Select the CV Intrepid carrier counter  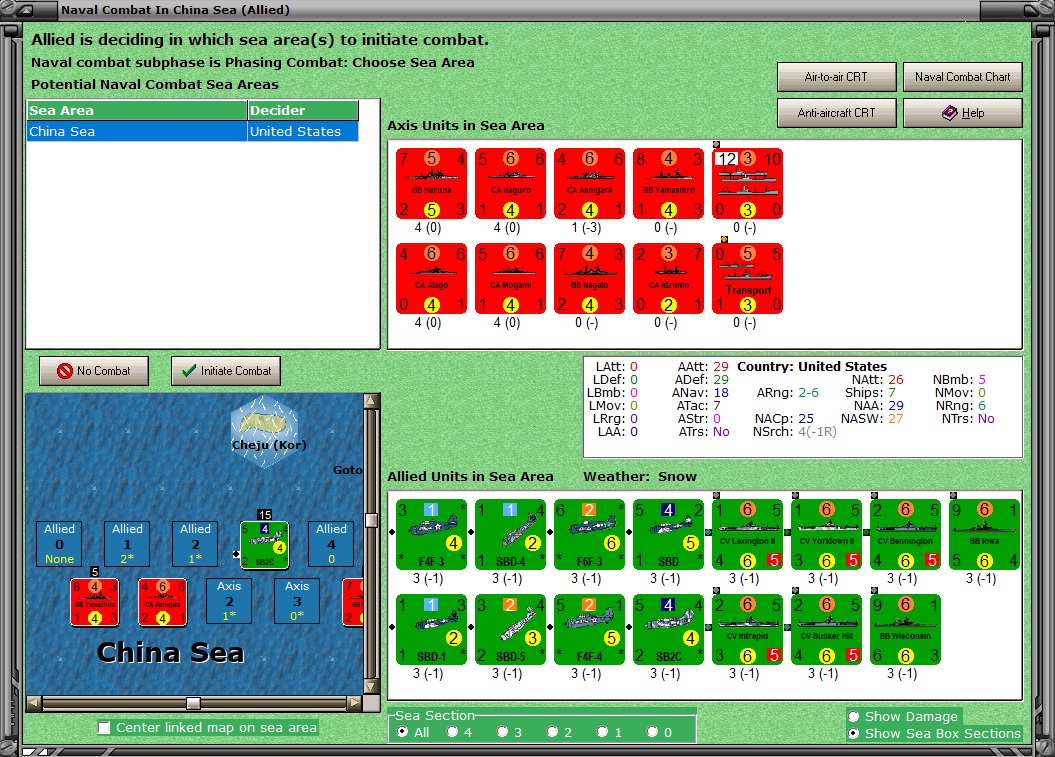(748, 630)
